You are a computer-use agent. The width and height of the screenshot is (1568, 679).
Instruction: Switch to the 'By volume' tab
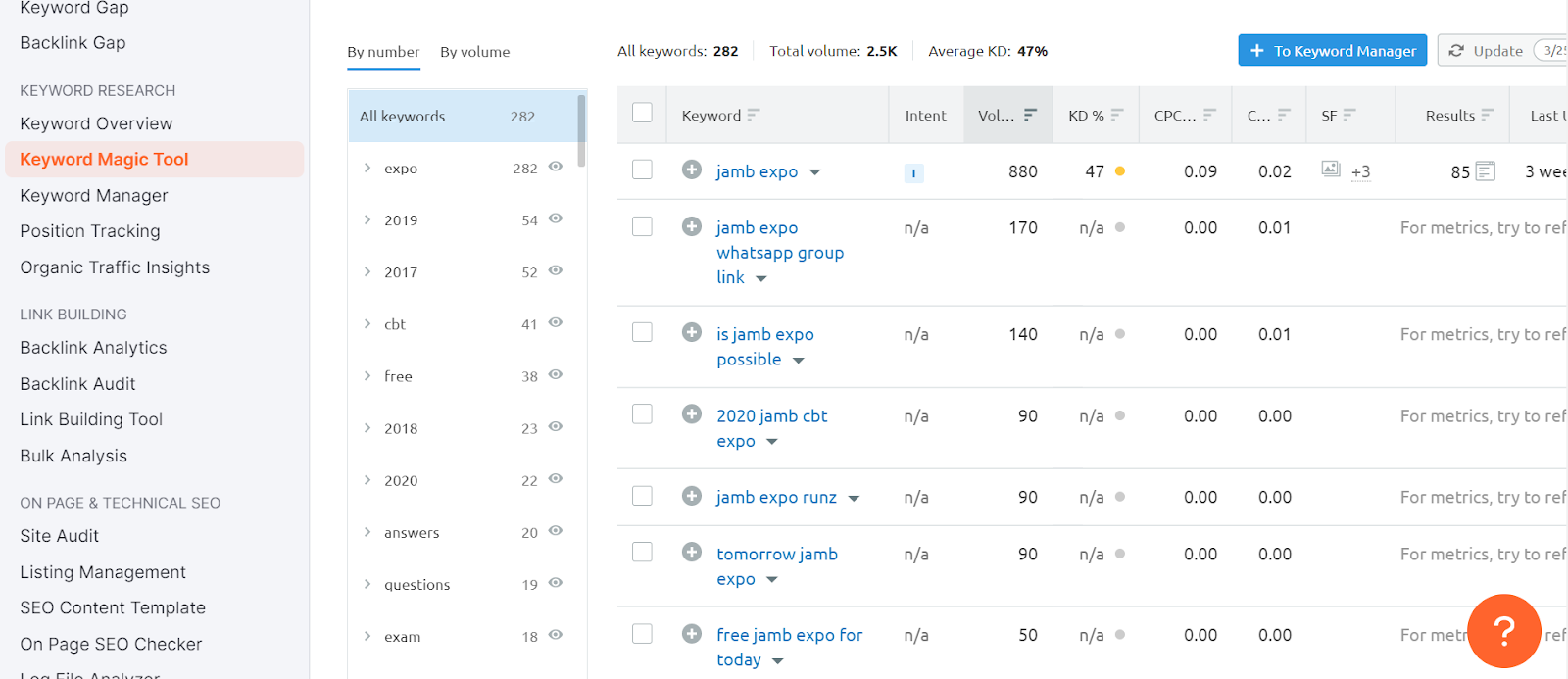[x=474, y=52]
